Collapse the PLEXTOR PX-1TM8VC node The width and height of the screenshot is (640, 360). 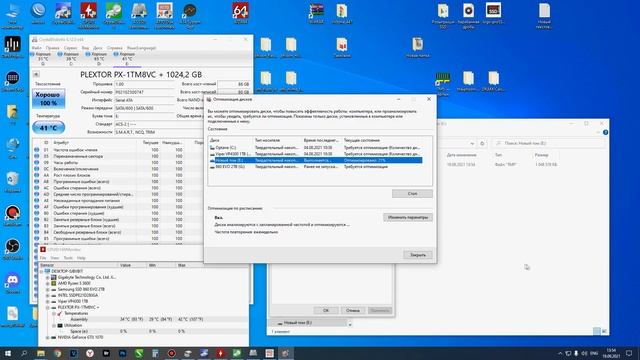pyautogui.click(x=47, y=307)
